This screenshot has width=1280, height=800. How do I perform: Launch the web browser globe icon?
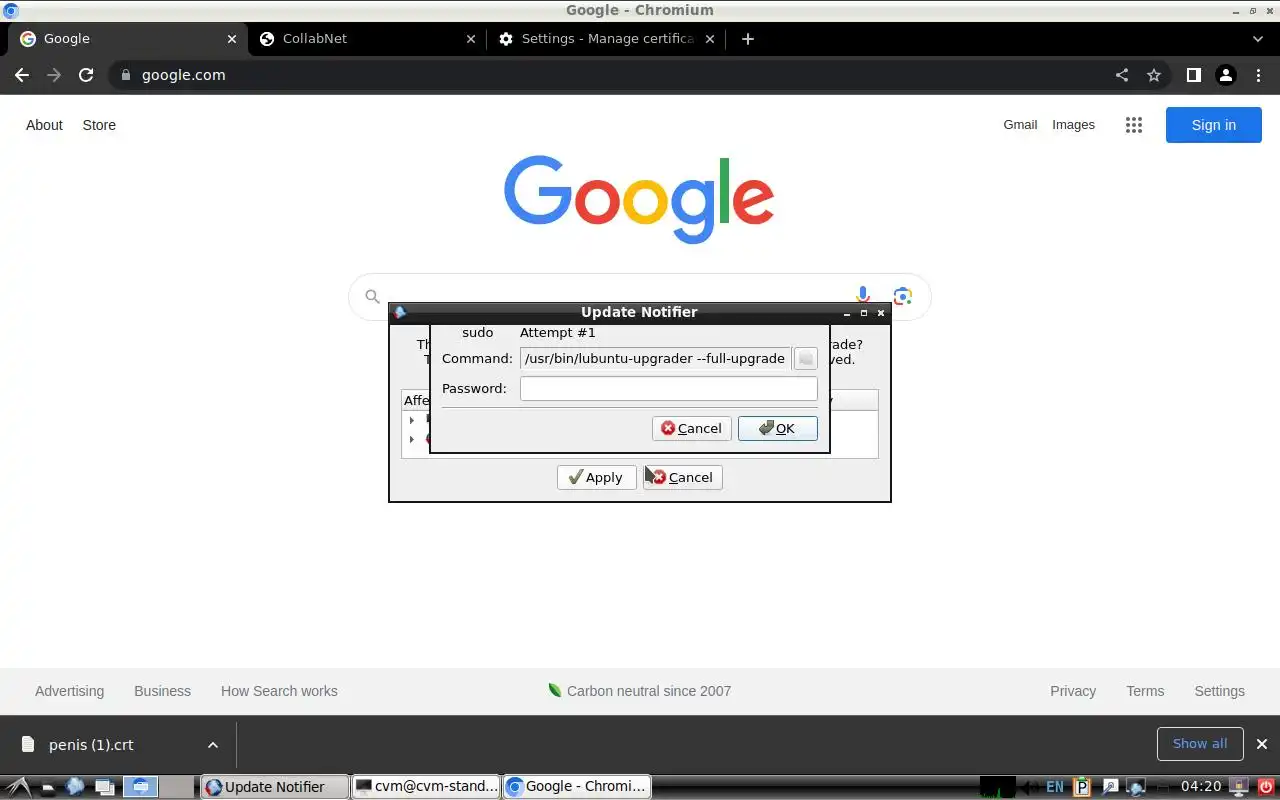click(75, 787)
